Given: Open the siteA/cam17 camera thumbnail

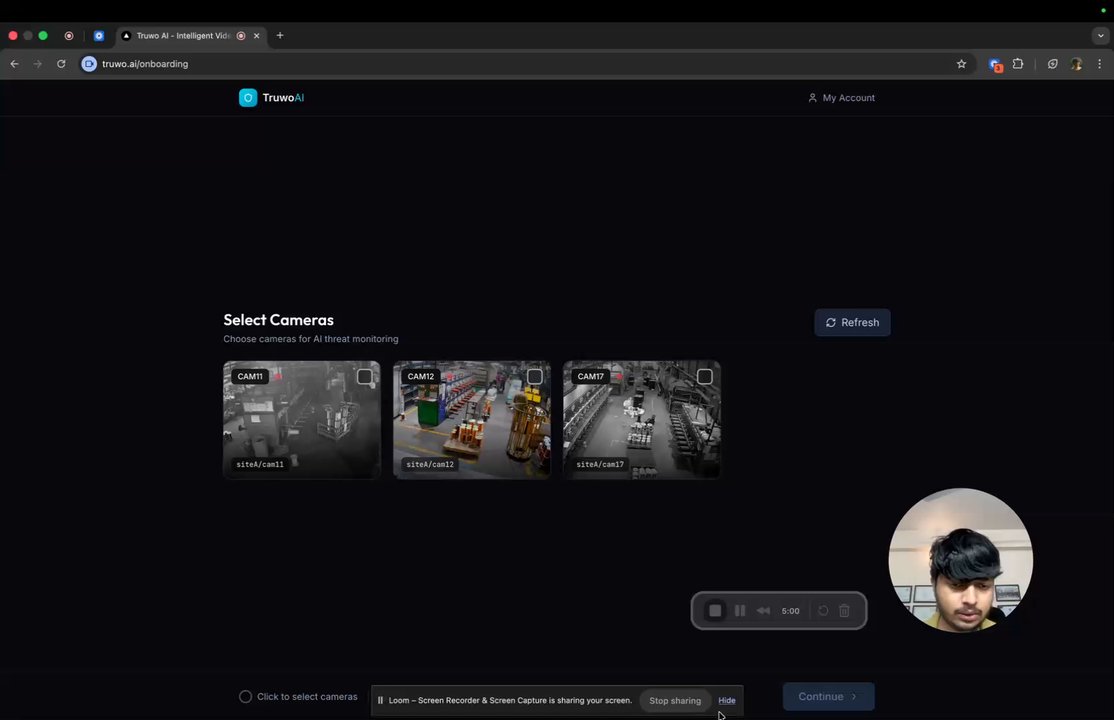Looking at the screenshot, I should (642, 419).
